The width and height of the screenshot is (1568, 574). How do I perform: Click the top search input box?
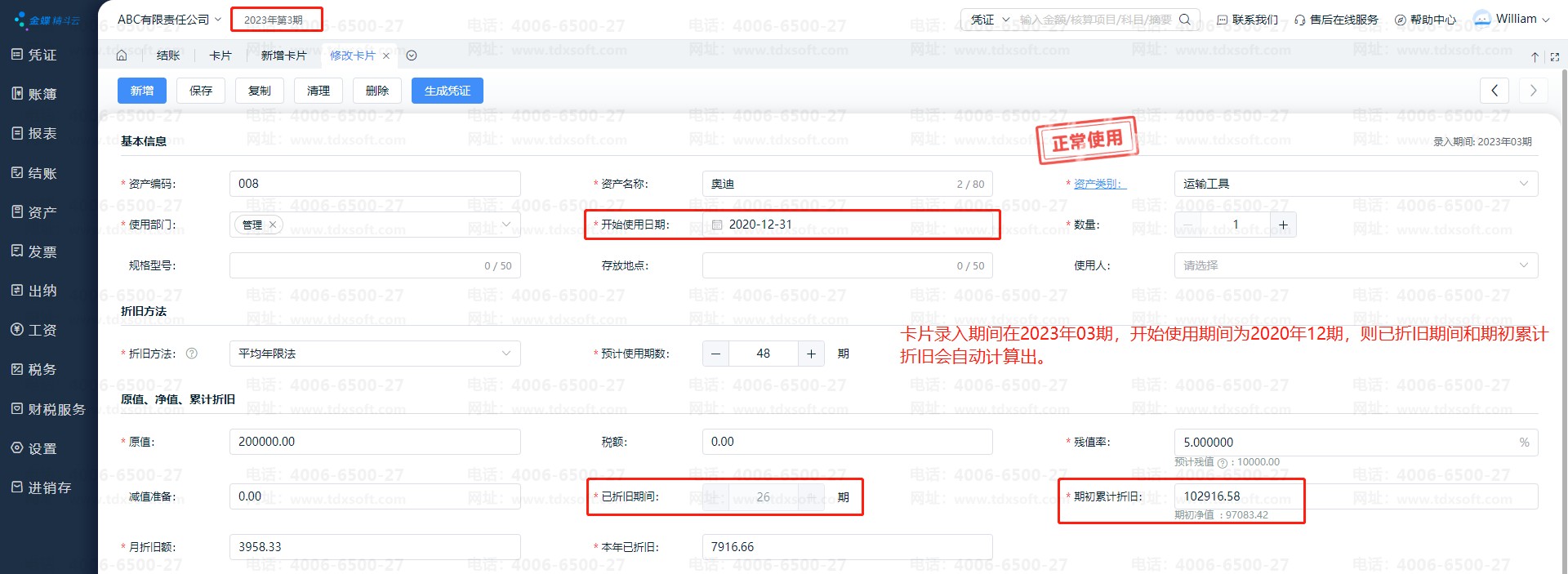[x=1094, y=19]
